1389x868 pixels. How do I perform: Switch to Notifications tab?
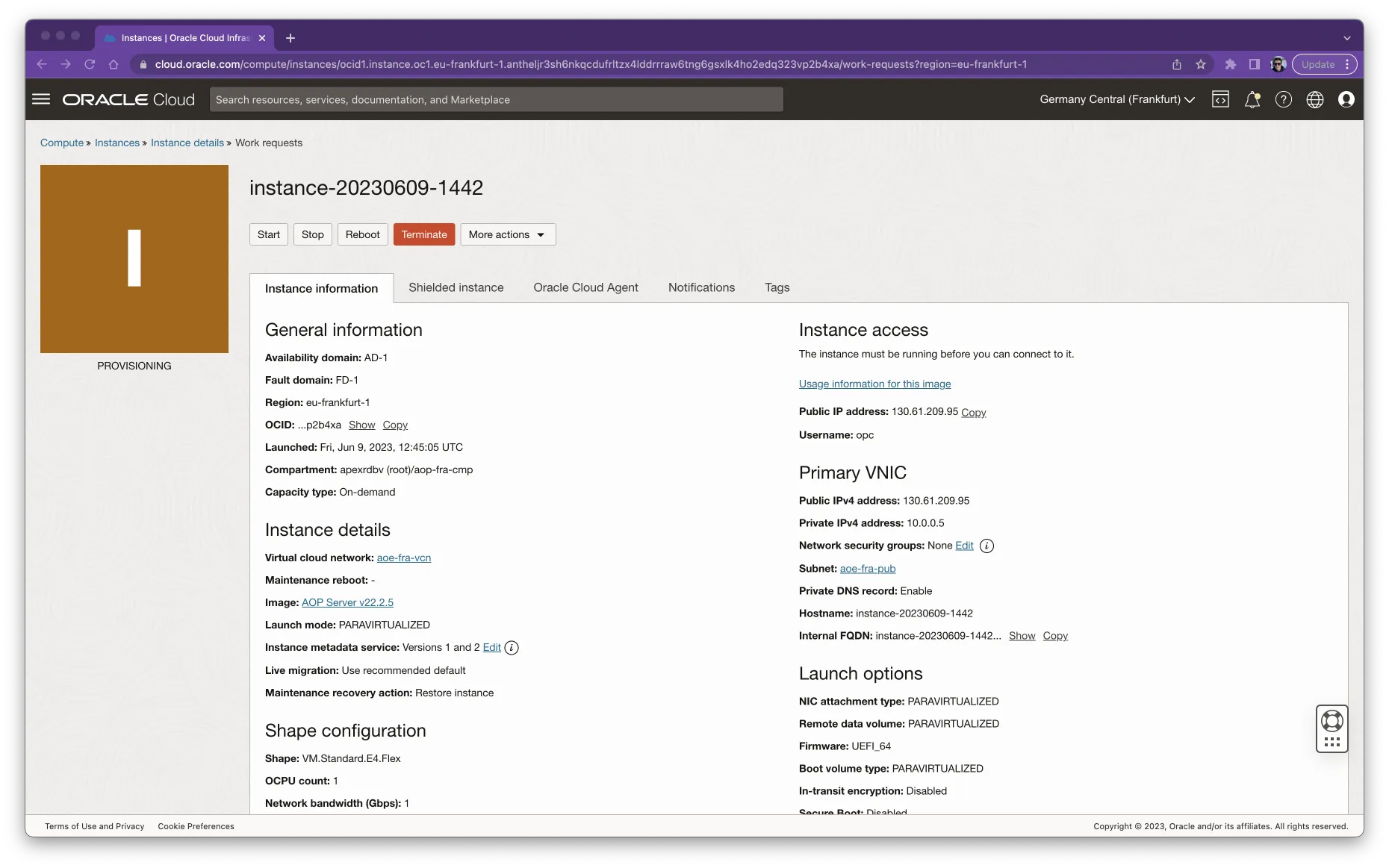[701, 287]
